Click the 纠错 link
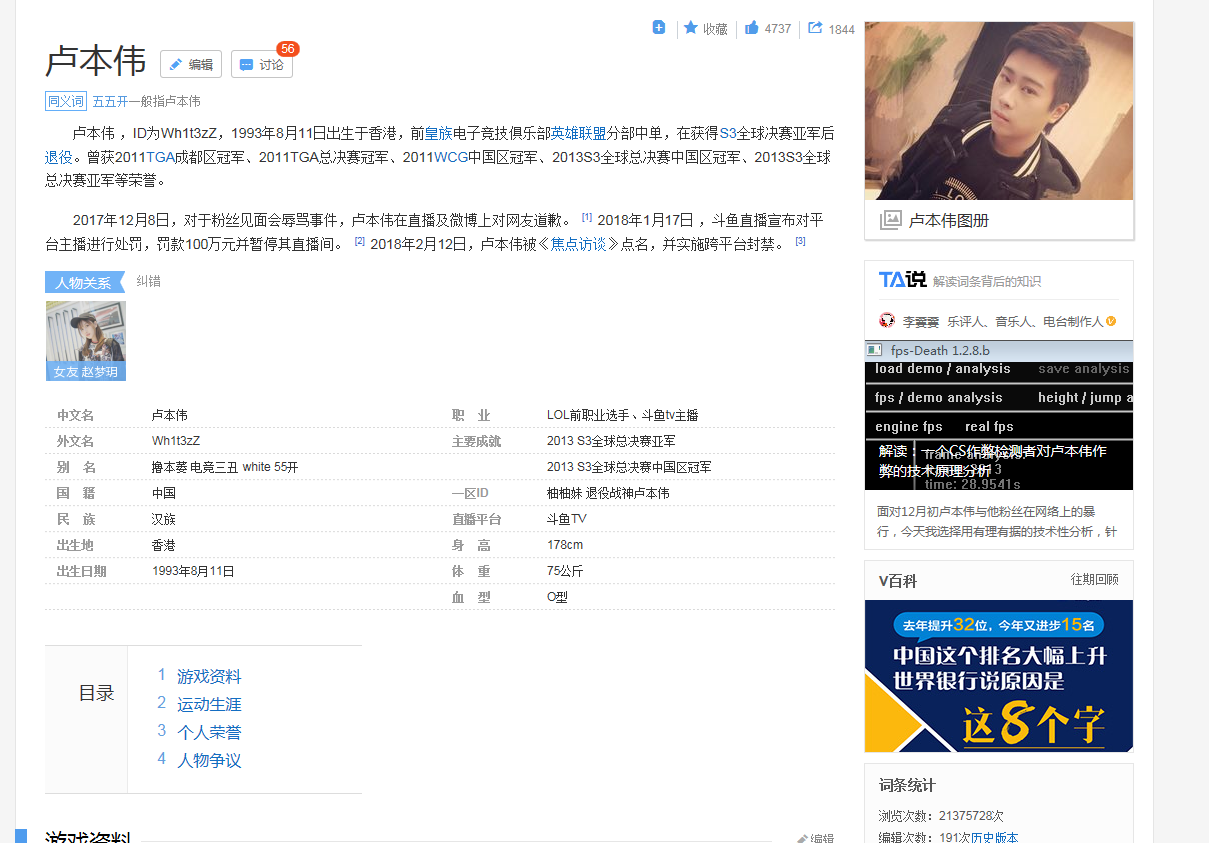Screen dimensions: 1209x843 [148, 282]
